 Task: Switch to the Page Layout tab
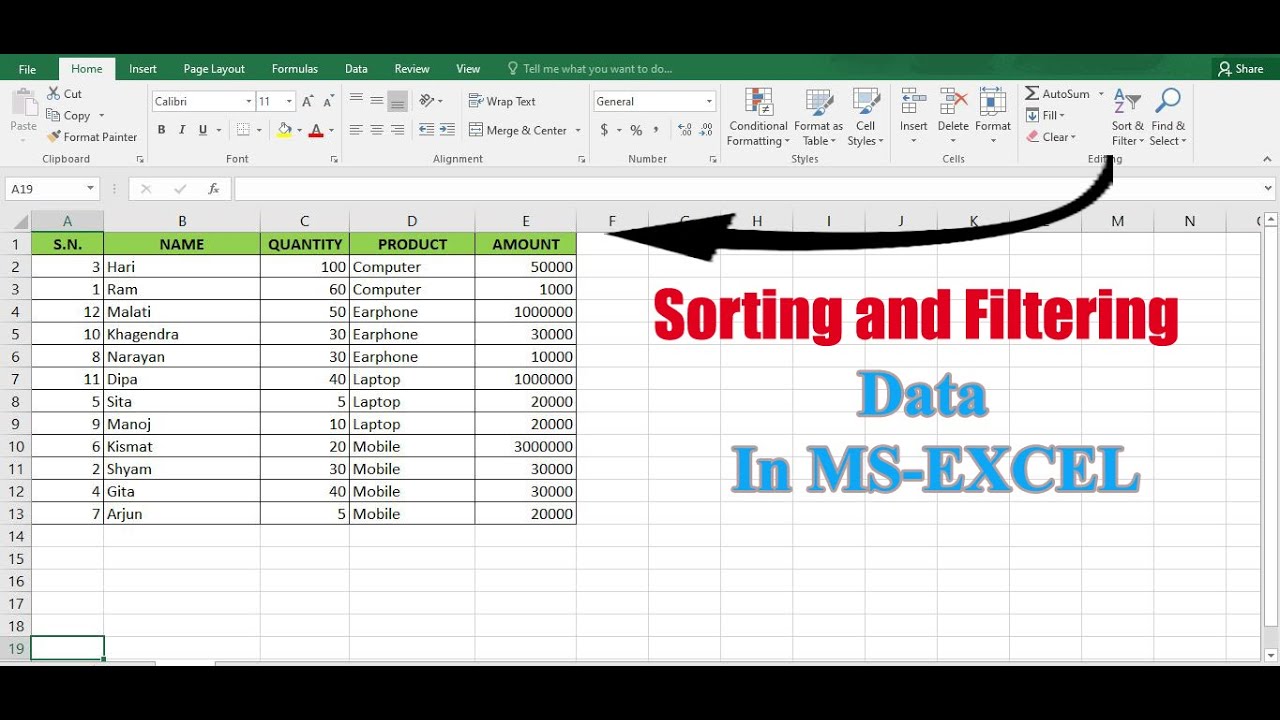214,69
